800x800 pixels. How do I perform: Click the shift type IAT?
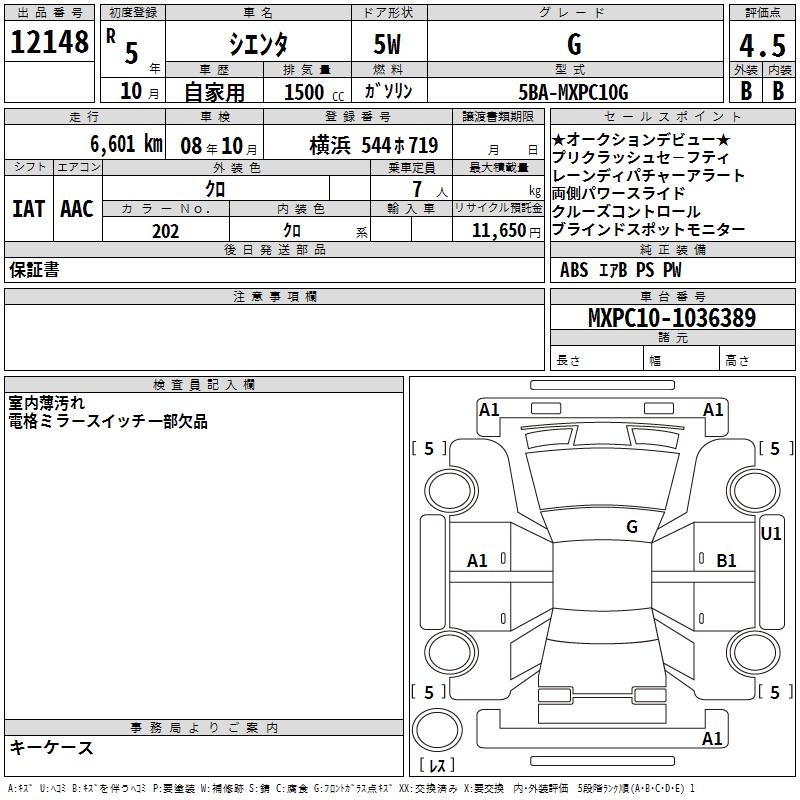29,209
